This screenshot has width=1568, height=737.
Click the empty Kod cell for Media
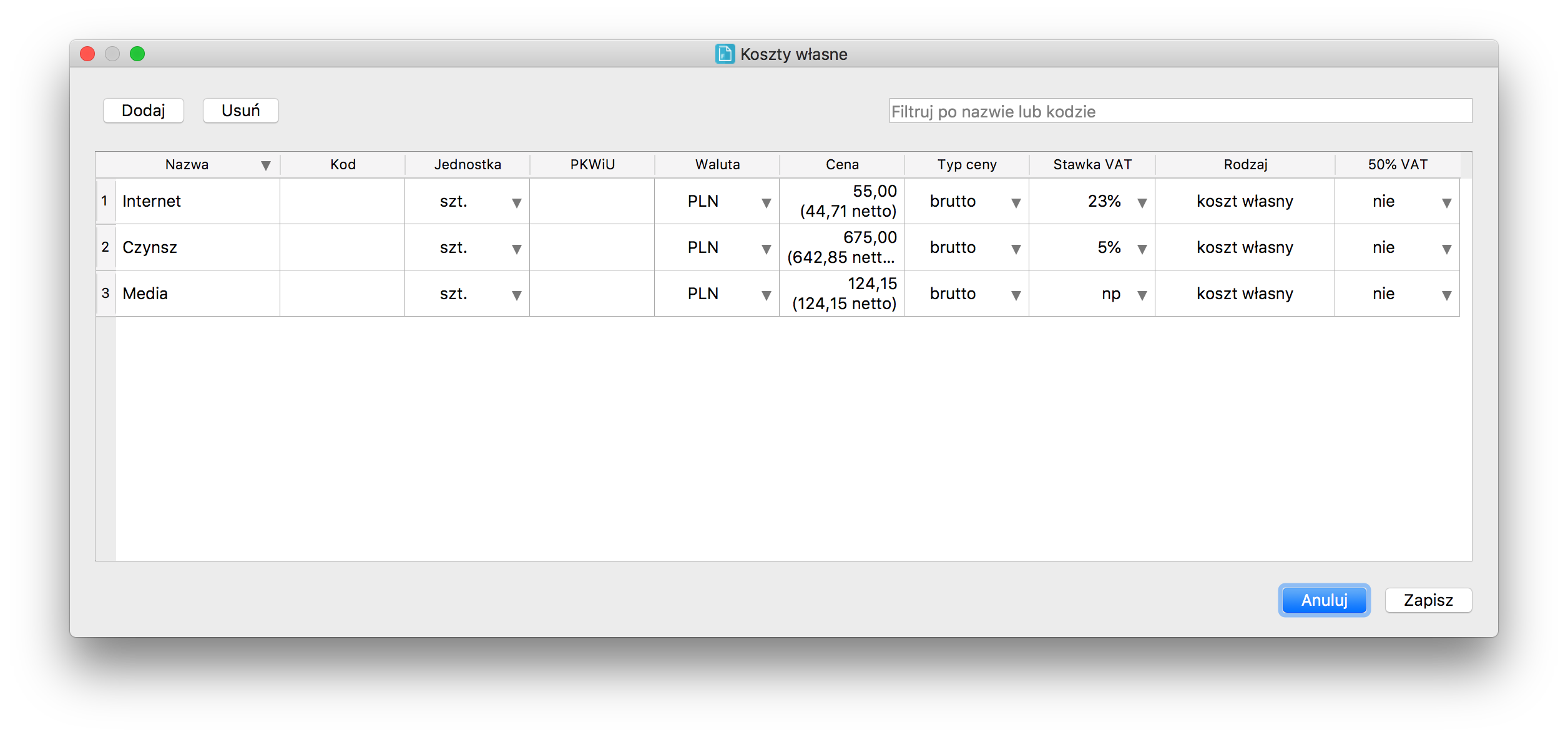pyautogui.click(x=343, y=294)
